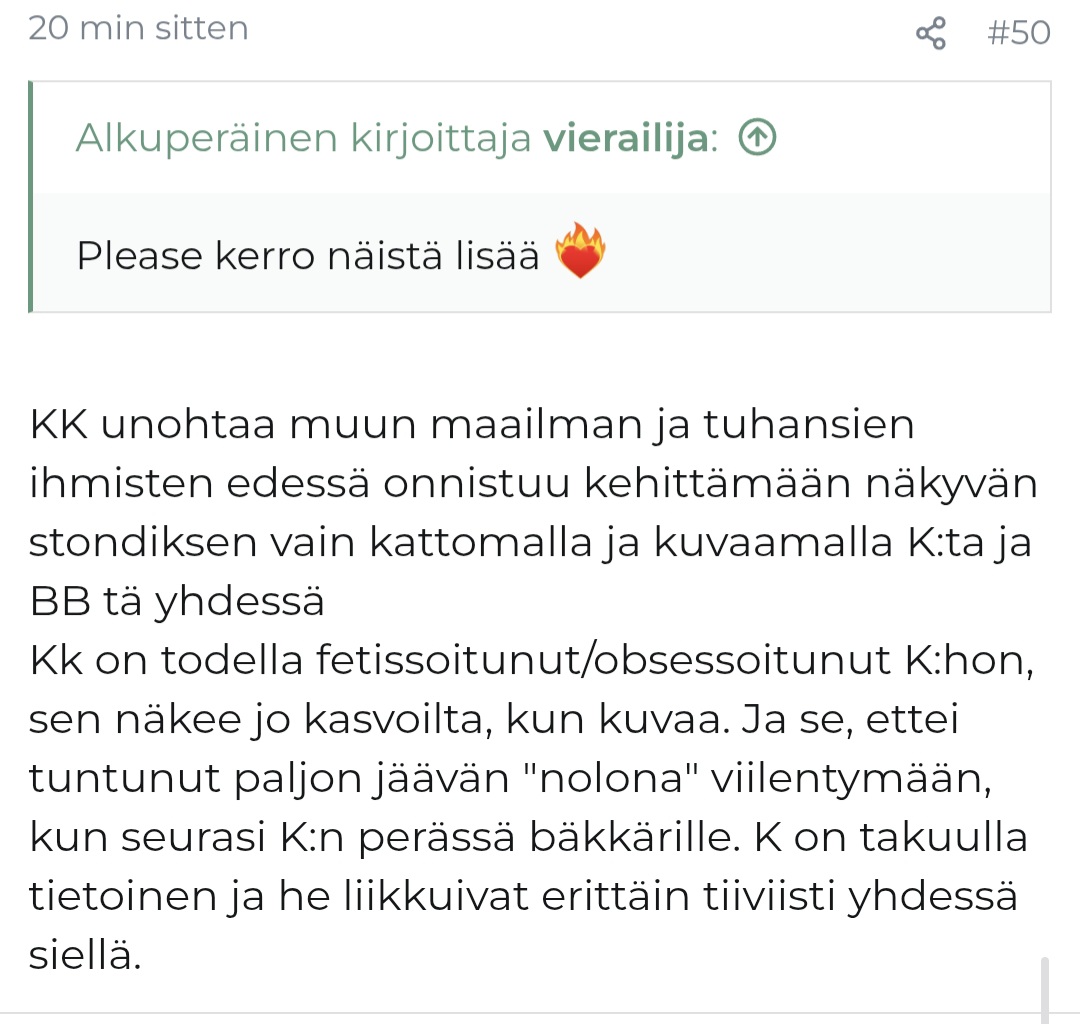Click the share icon next to #50
This screenshot has width=1080, height=1024.
[x=931, y=33]
